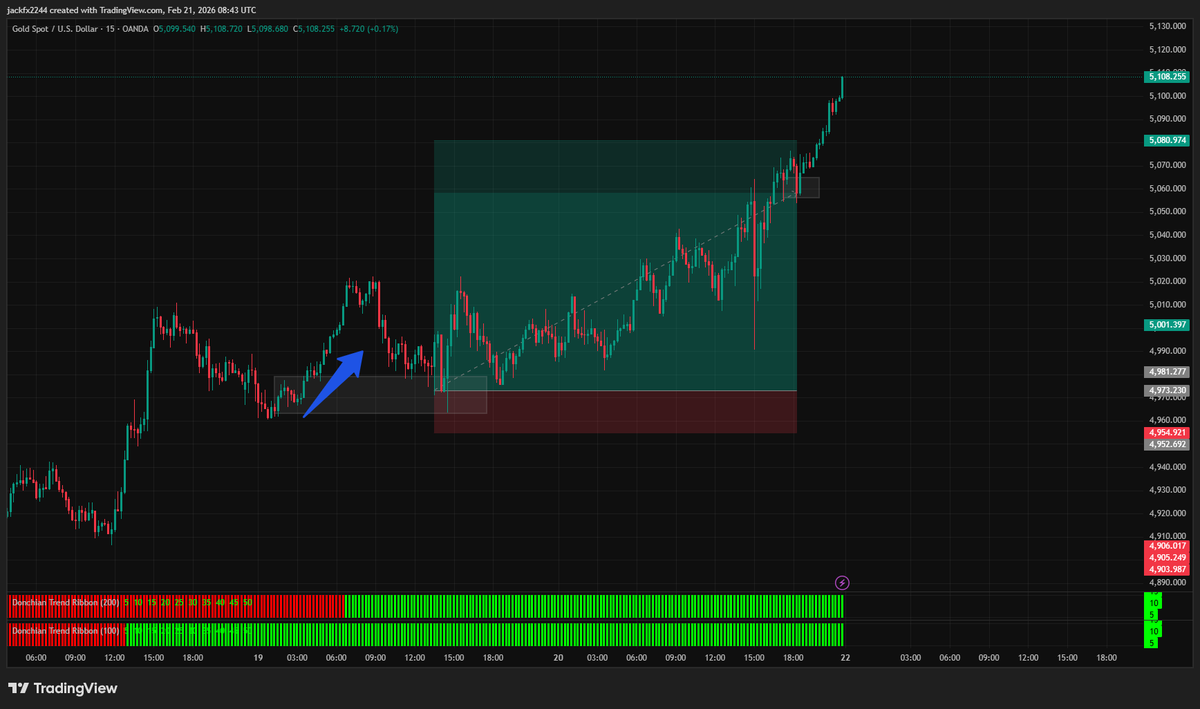This screenshot has height=709, width=1200.
Task: Click the 5,030.000 price axis label
Action: (x=1167, y=258)
